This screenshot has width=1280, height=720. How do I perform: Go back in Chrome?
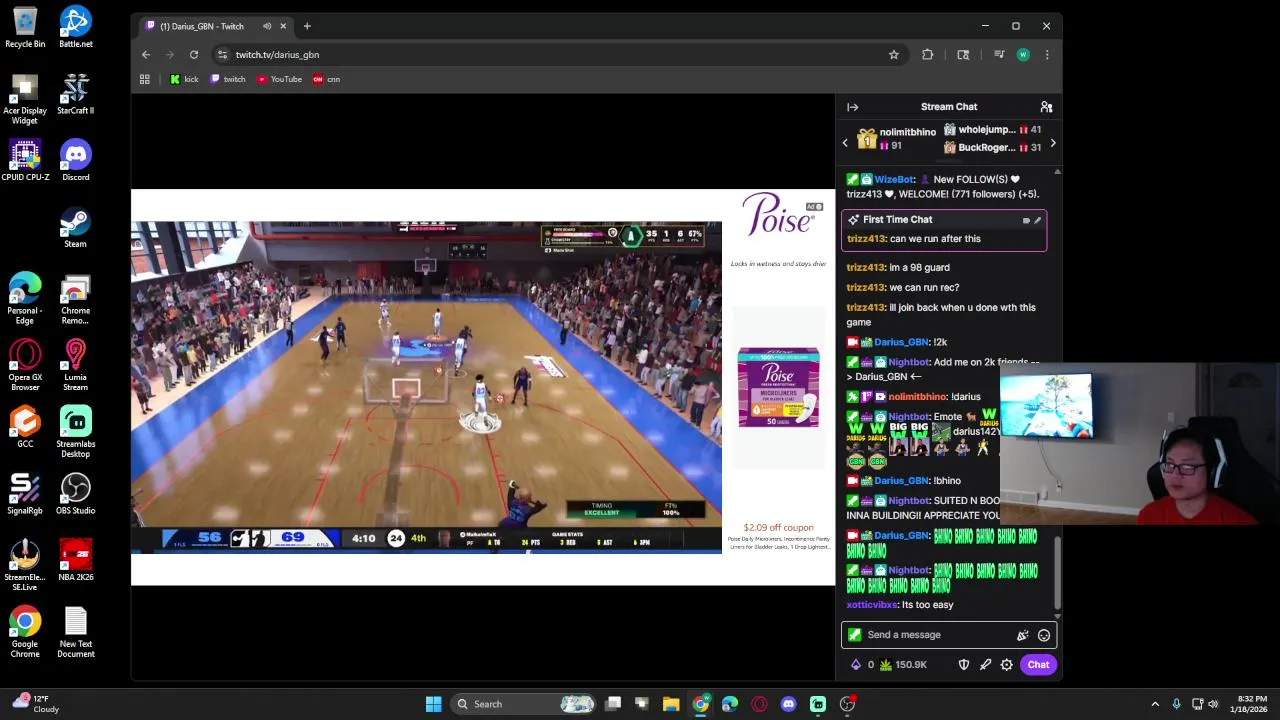146,55
